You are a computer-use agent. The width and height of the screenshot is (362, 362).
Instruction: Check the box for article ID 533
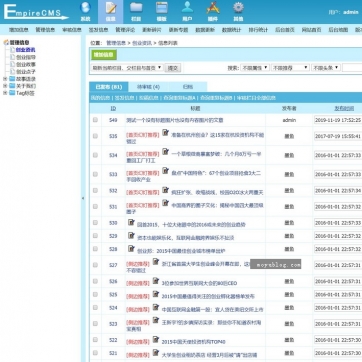pyautogui.click(x=95, y=174)
